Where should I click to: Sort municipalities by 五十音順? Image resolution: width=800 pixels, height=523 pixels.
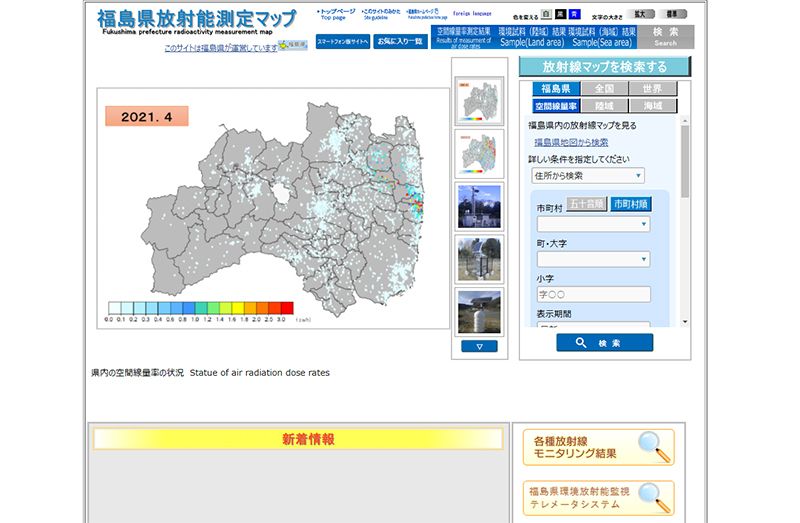(x=587, y=204)
